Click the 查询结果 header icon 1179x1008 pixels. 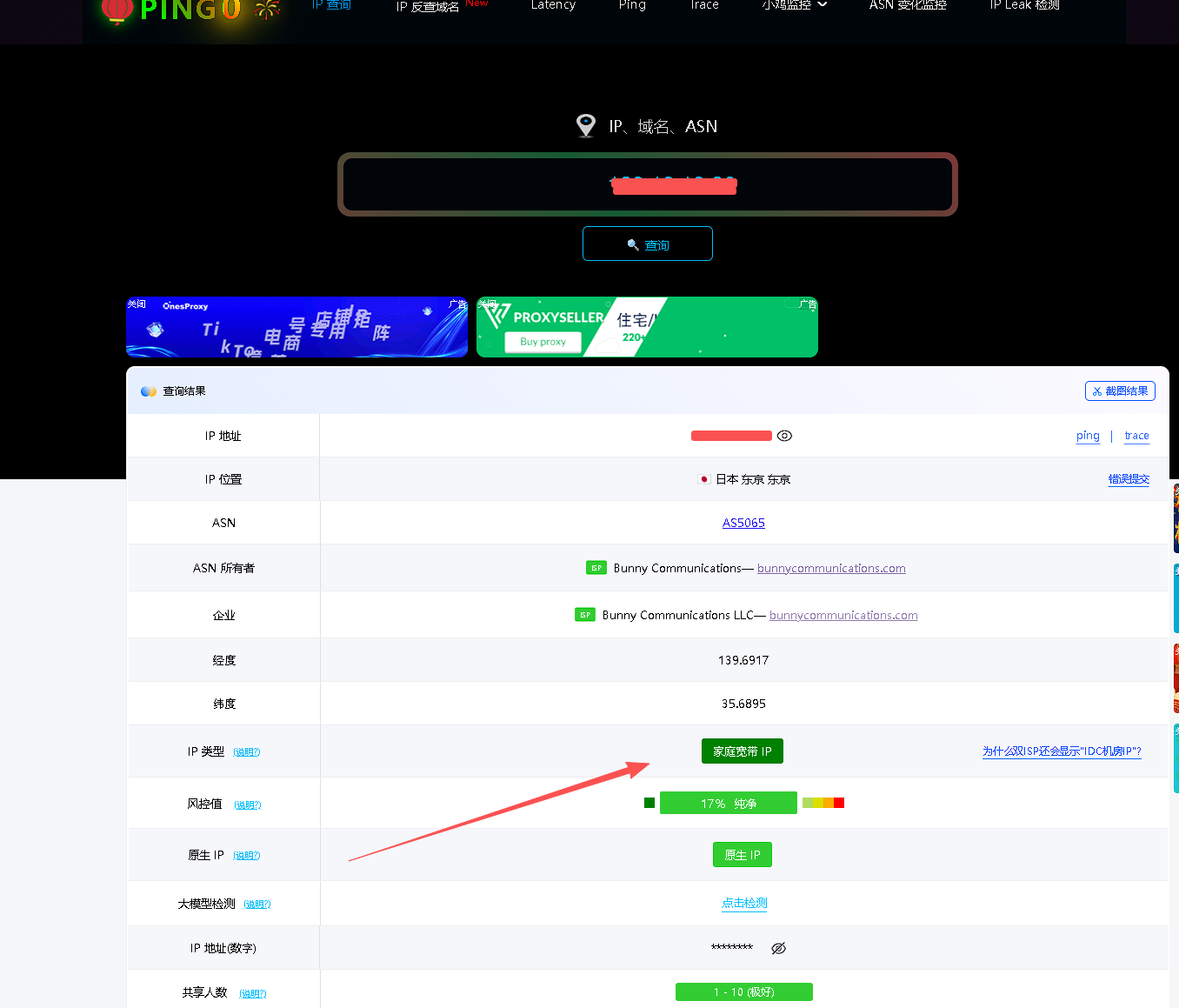(x=149, y=391)
